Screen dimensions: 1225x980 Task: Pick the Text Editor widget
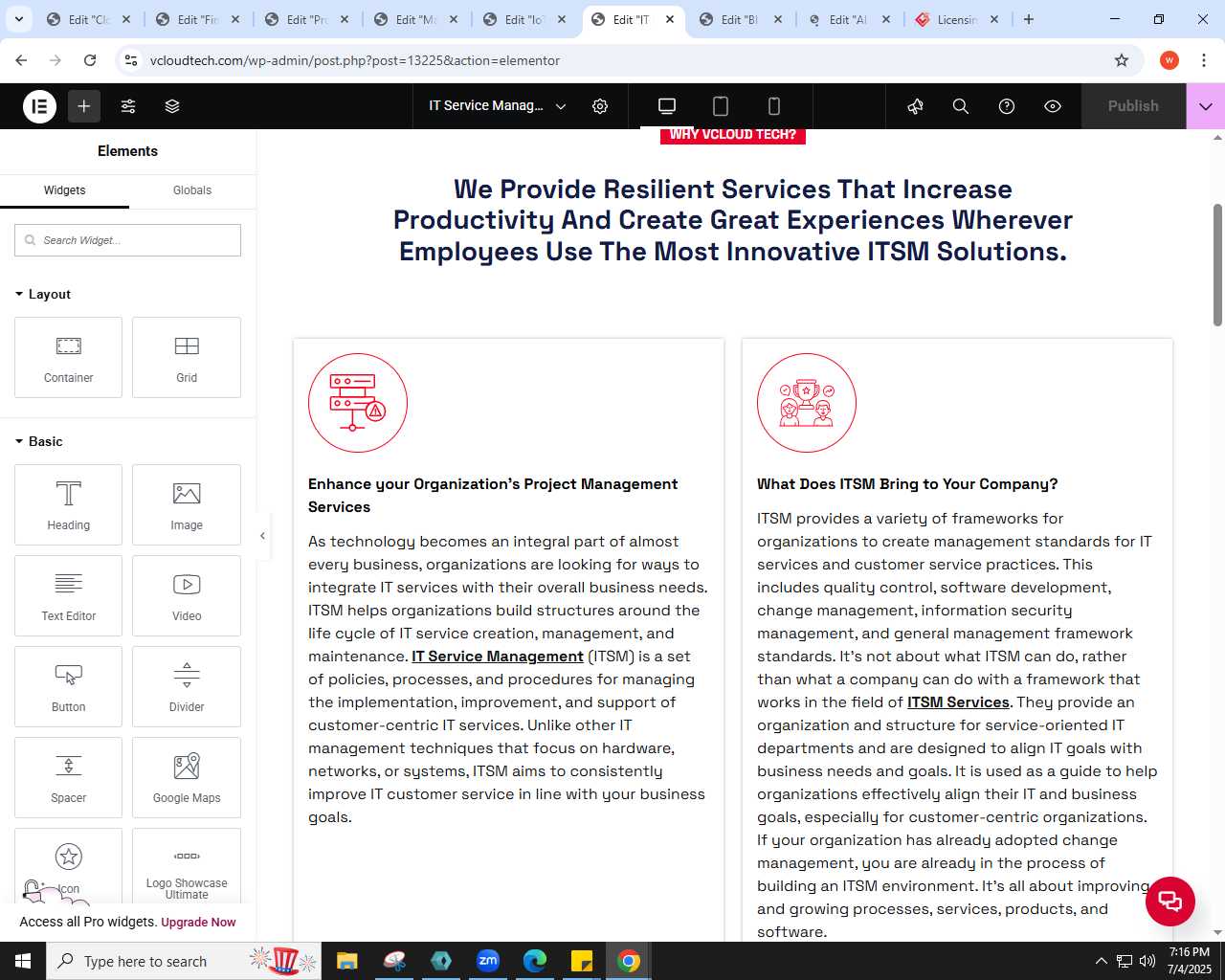[x=69, y=595]
